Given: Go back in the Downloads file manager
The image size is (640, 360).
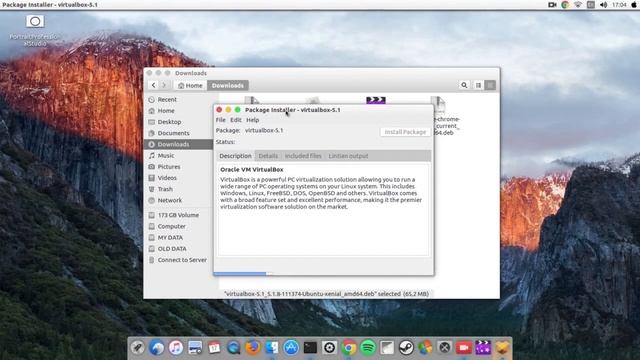Looking at the screenshot, I should tap(153, 85).
